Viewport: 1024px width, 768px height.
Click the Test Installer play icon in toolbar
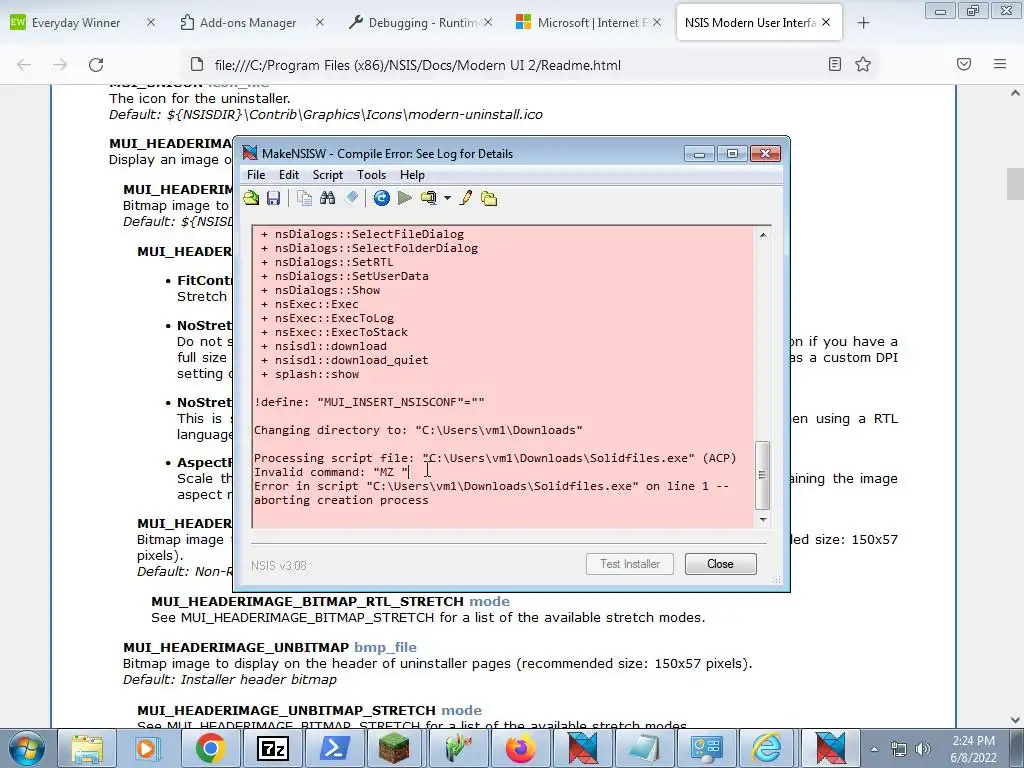coord(405,198)
